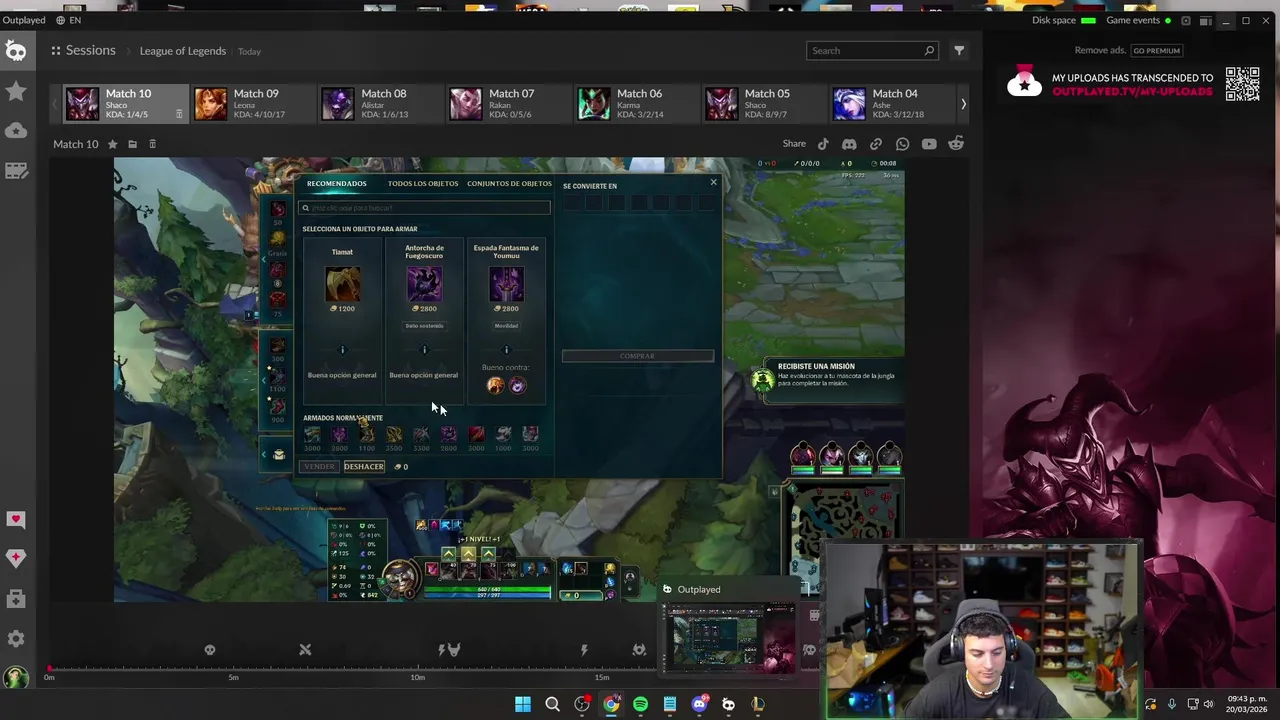Open Spotify from the taskbar
This screenshot has height=720, width=1280.
(x=640, y=704)
